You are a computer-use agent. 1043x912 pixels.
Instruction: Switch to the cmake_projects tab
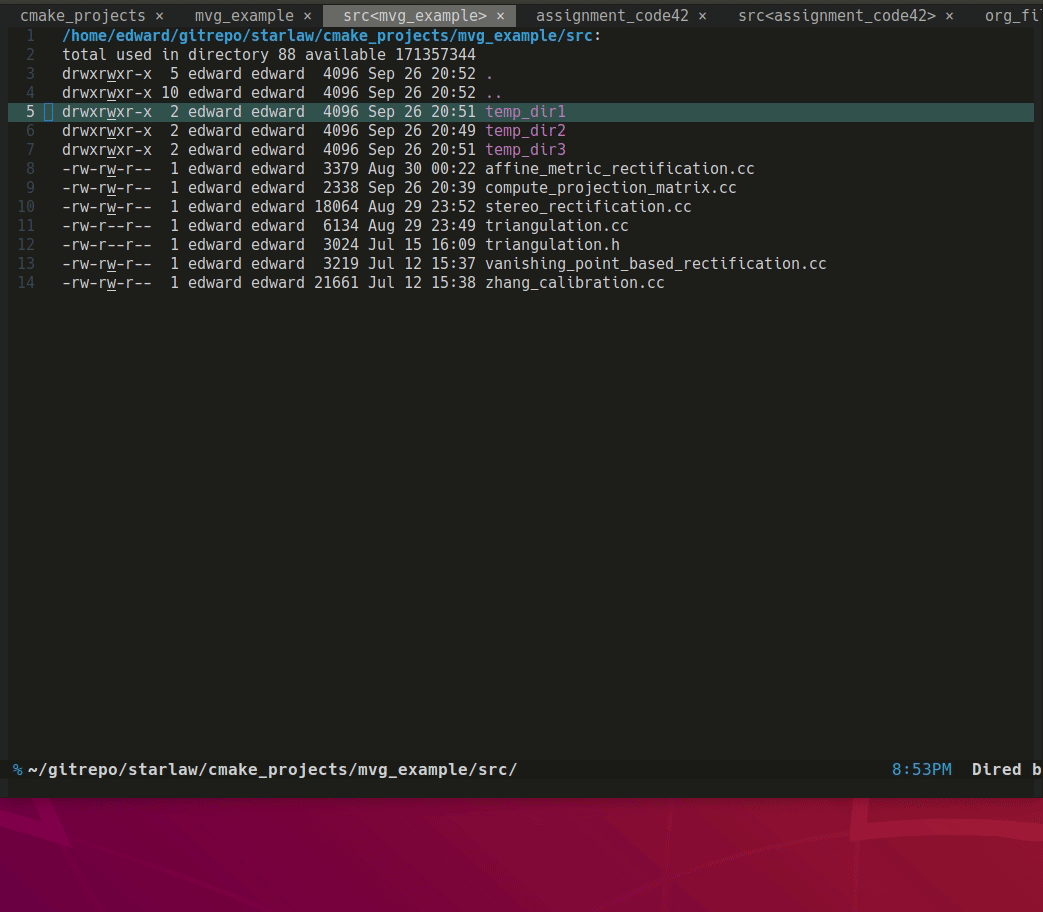point(82,16)
